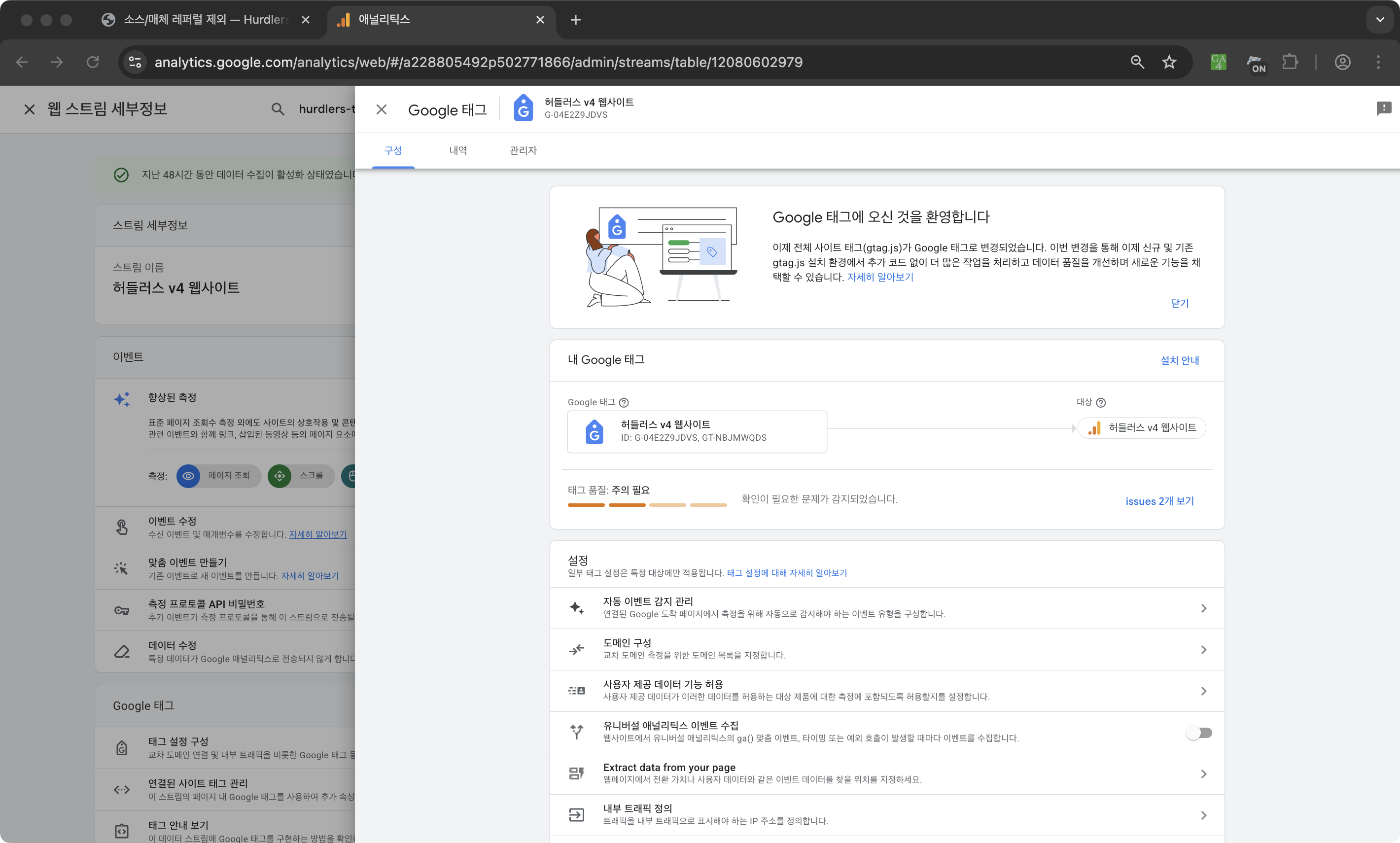Click the 사용자 제공 데이터 기능 icon

click(x=576, y=691)
